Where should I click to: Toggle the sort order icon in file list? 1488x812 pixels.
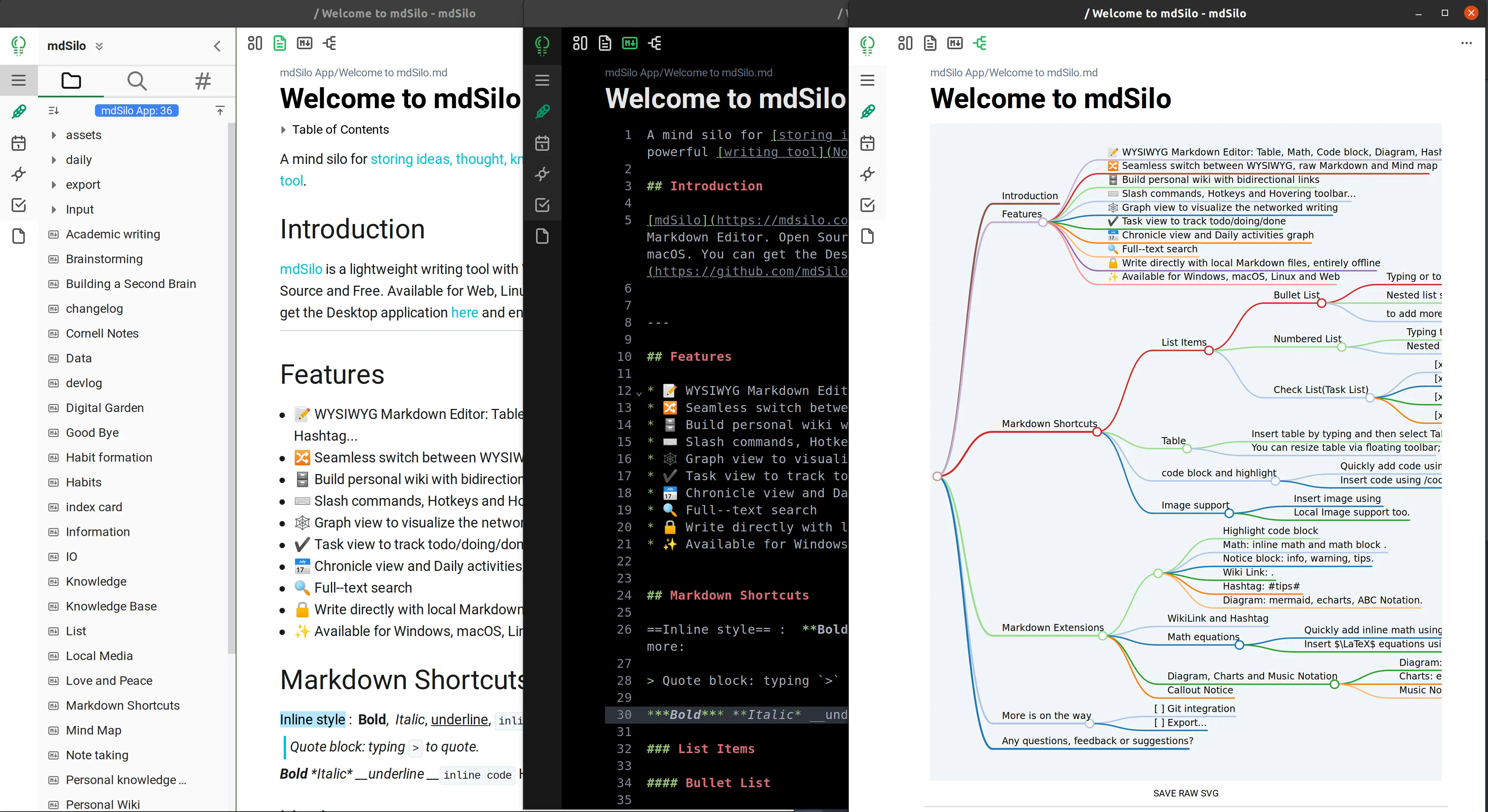coord(54,110)
